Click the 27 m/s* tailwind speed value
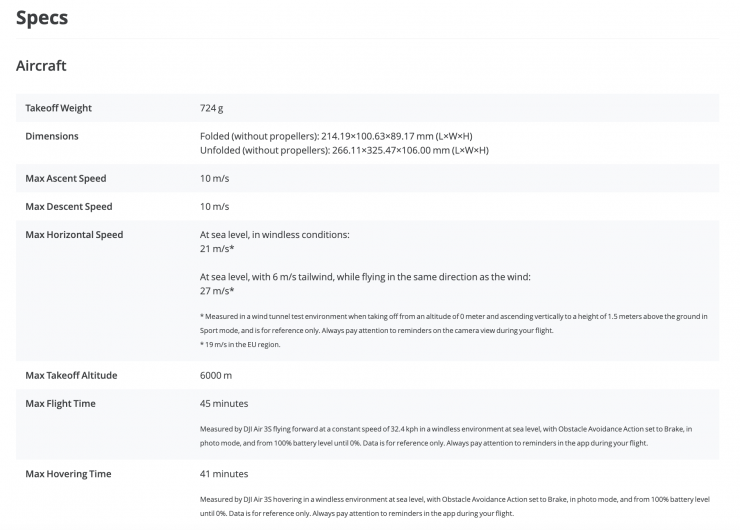740x530 pixels. point(217,291)
